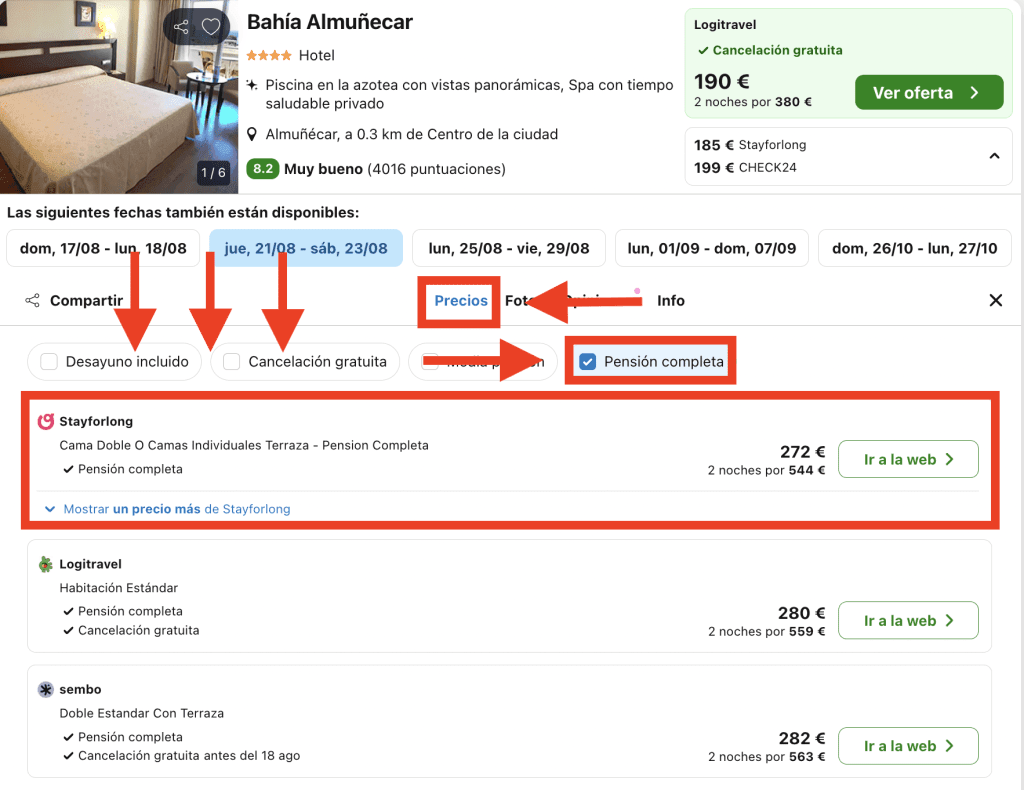Click Ir a la web for sembo
This screenshot has width=1024, height=790.
click(x=907, y=746)
